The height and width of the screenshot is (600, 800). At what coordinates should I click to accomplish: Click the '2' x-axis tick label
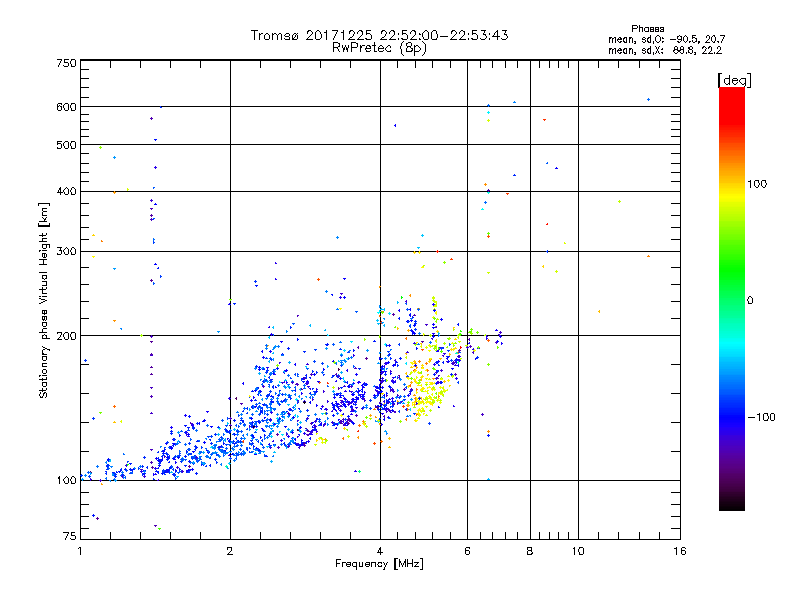coord(230,551)
